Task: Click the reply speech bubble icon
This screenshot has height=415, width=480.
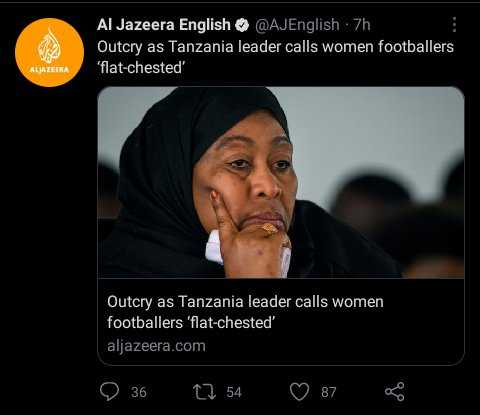Action: 109,391
